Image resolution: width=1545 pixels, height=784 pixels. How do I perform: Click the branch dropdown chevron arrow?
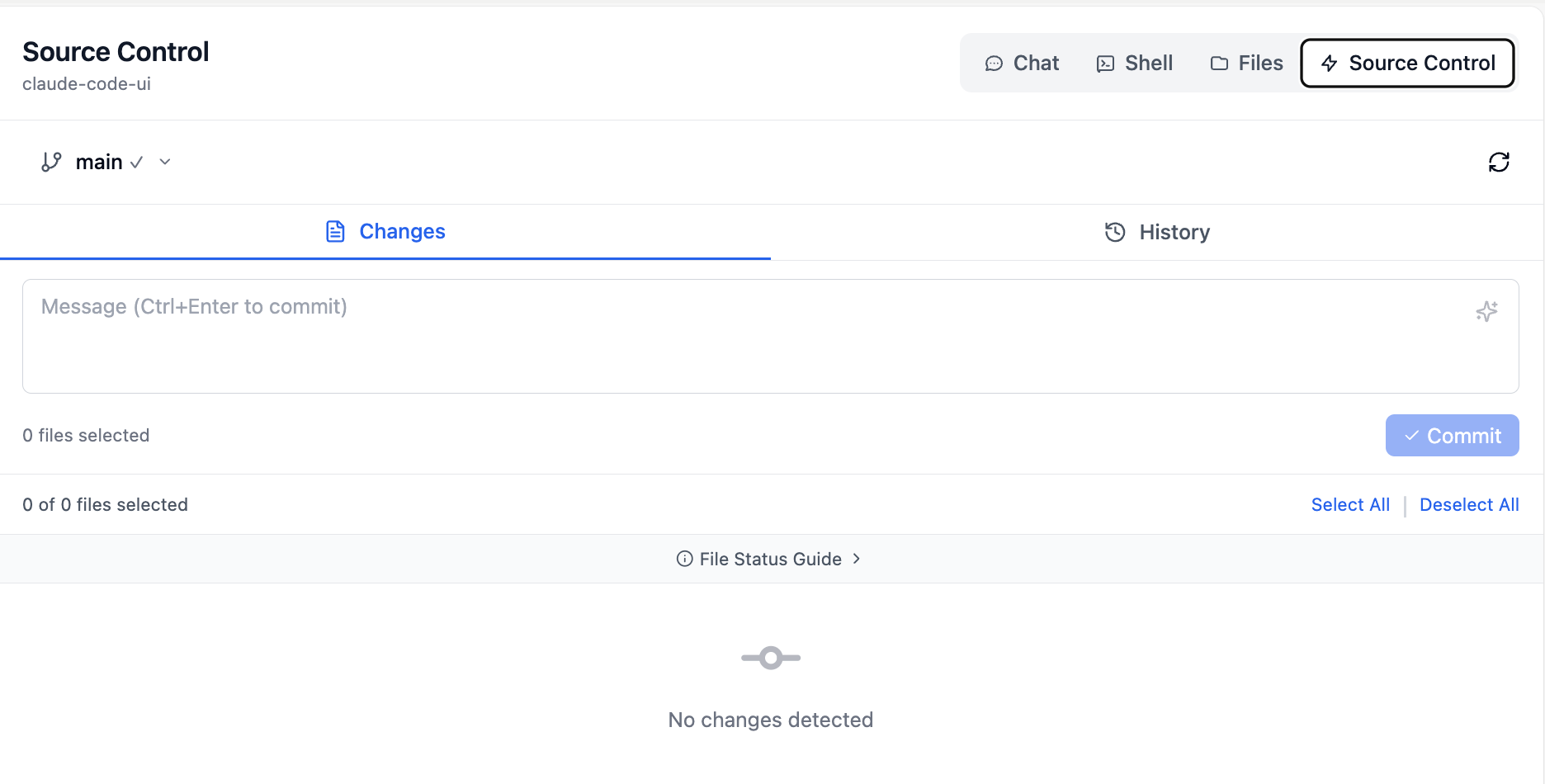tap(165, 162)
